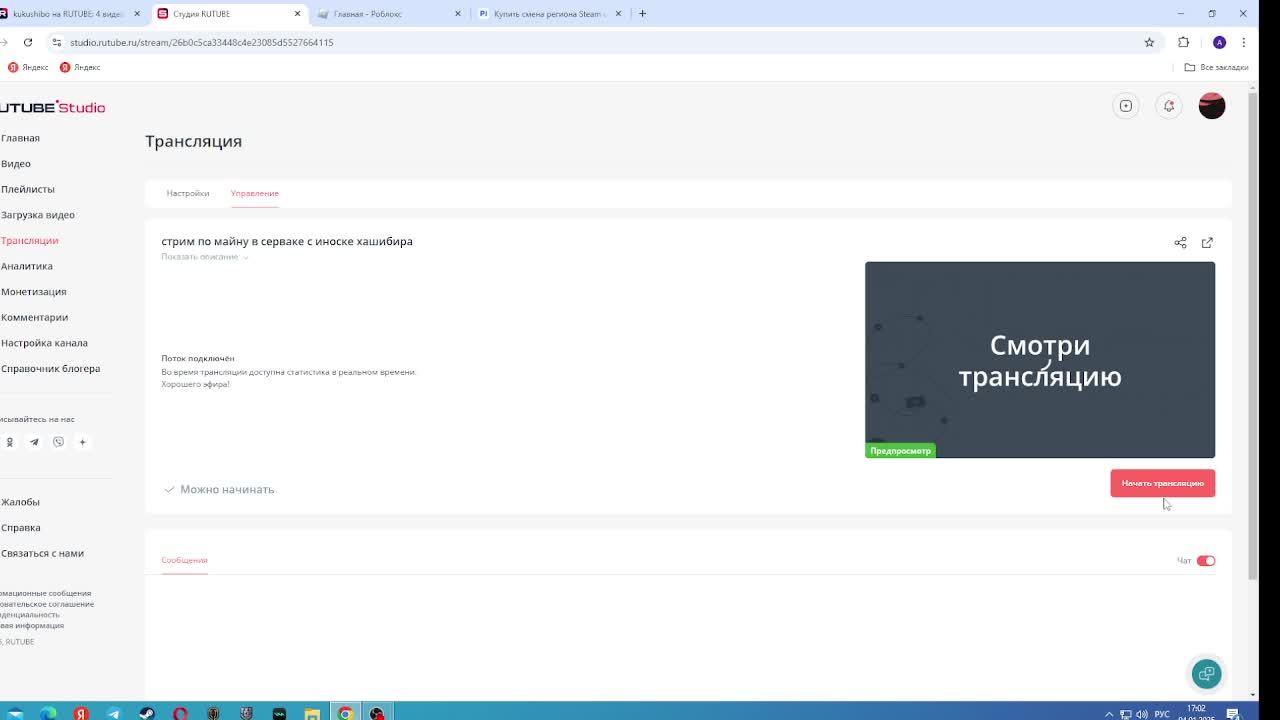Image resolution: width=1280 pixels, height=720 pixels.
Task: Open the Chrome three-dot menu
Action: 1243,42
